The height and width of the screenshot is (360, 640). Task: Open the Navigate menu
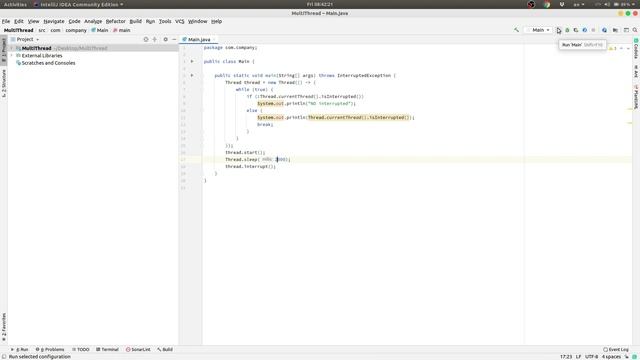click(54, 21)
